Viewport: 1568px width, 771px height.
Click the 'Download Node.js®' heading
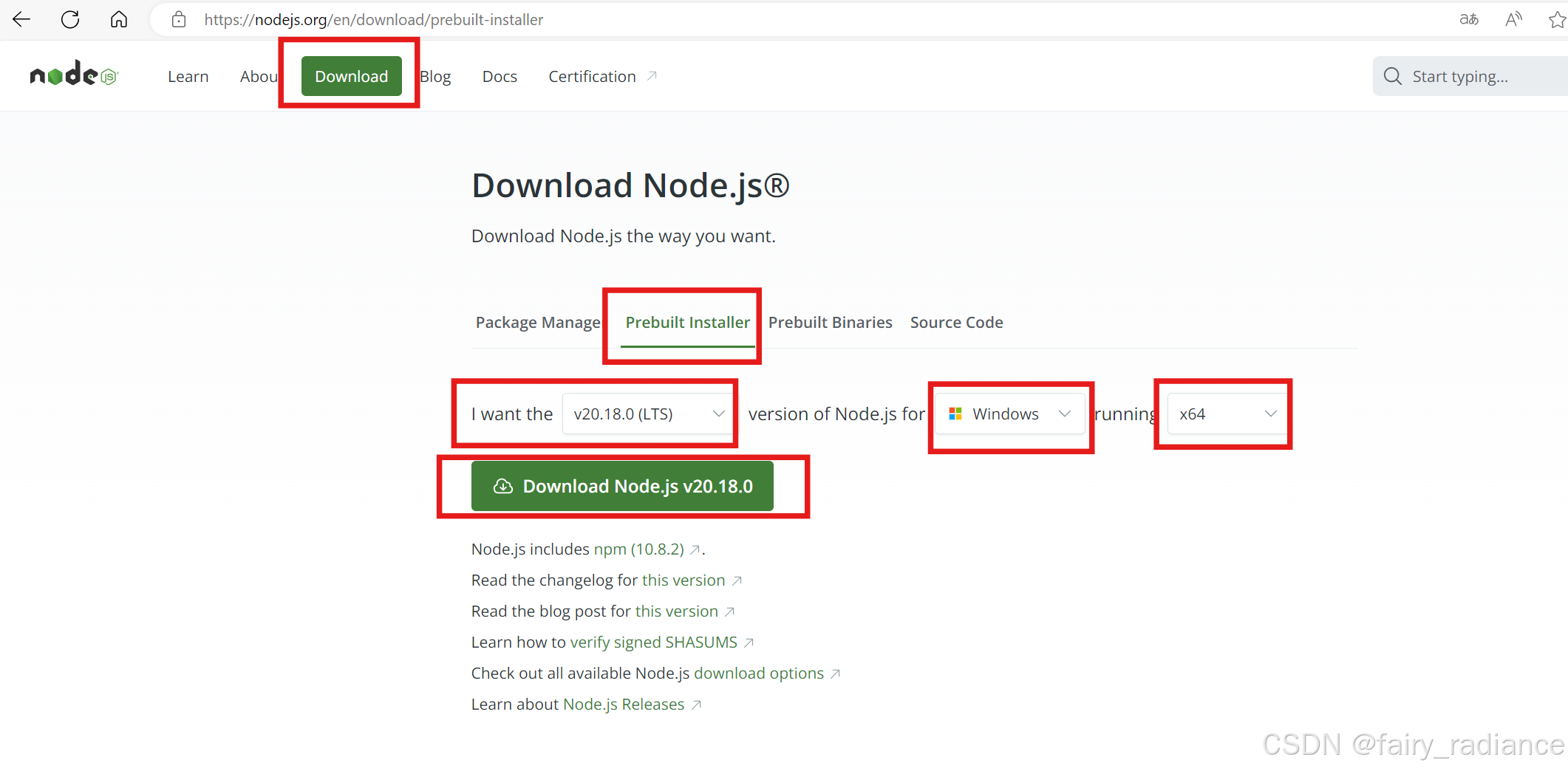(x=630, y=185)
